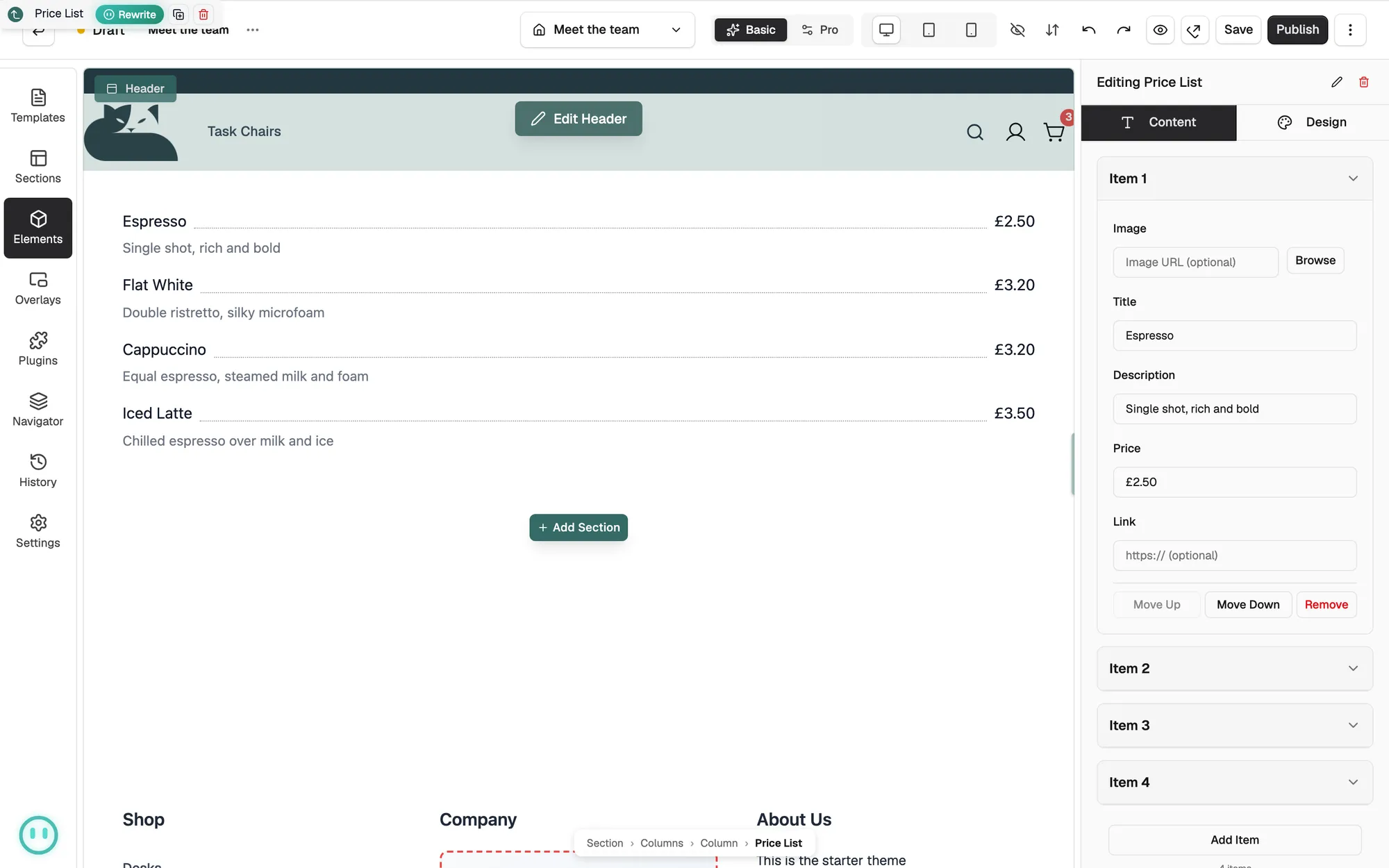Click the duplicate icon next to Rewrite
1389x868 pixels.
178,14
